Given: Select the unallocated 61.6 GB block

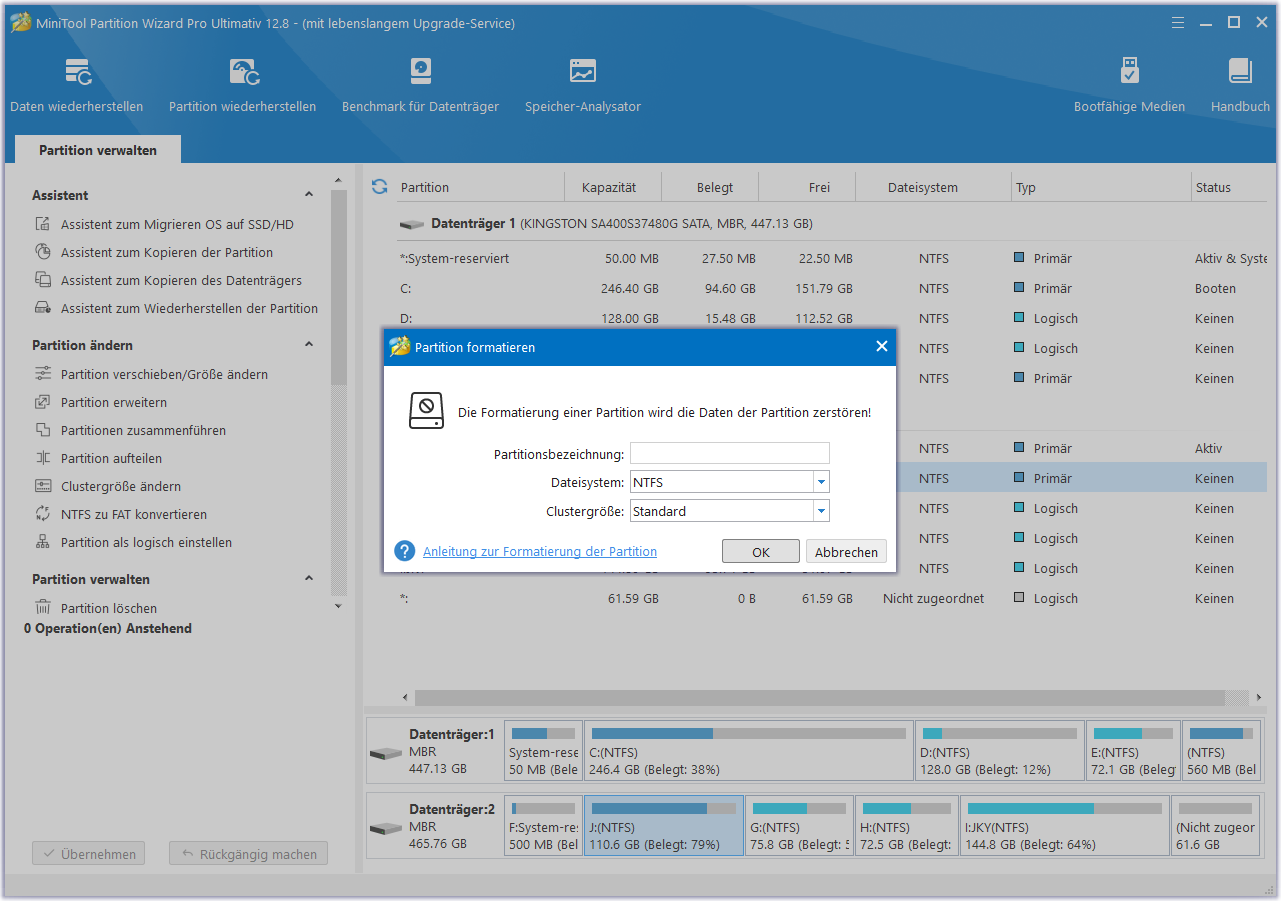Looking at the screenshot, I should click(1215, 826).
